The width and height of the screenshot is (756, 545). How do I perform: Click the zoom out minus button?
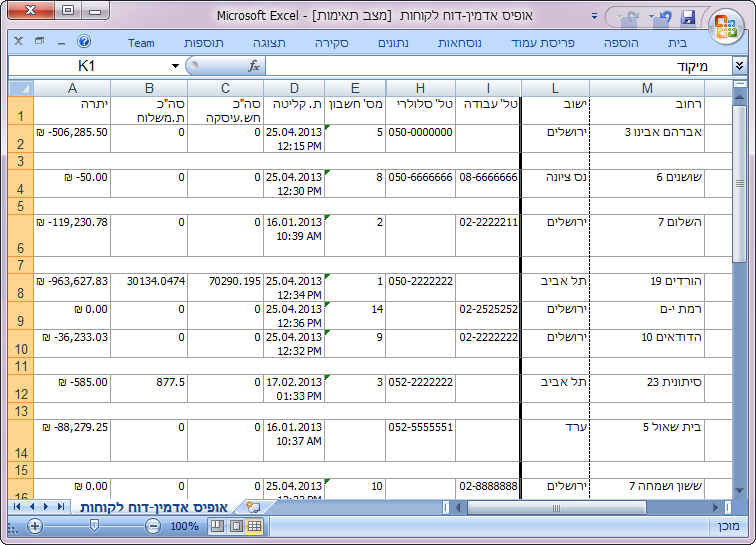point(153,526)
